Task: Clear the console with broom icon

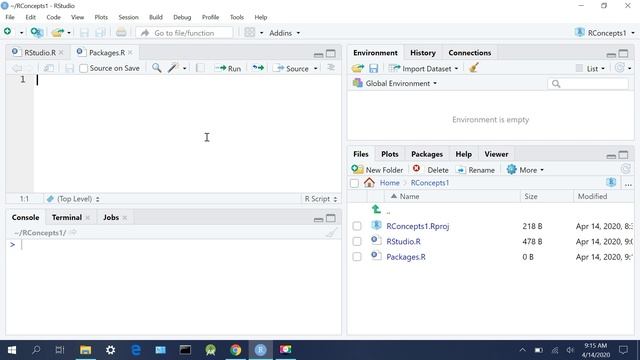Action: [332, 233]
